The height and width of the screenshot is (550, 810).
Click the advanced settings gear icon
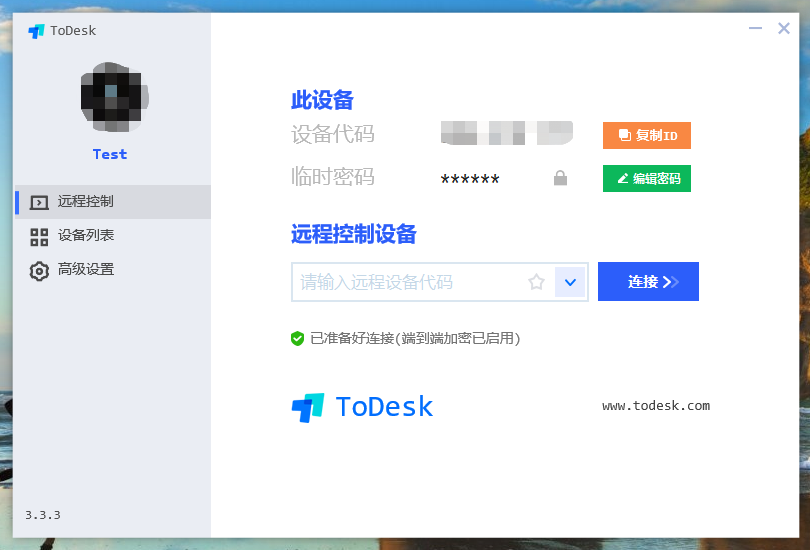pos(39,271)
